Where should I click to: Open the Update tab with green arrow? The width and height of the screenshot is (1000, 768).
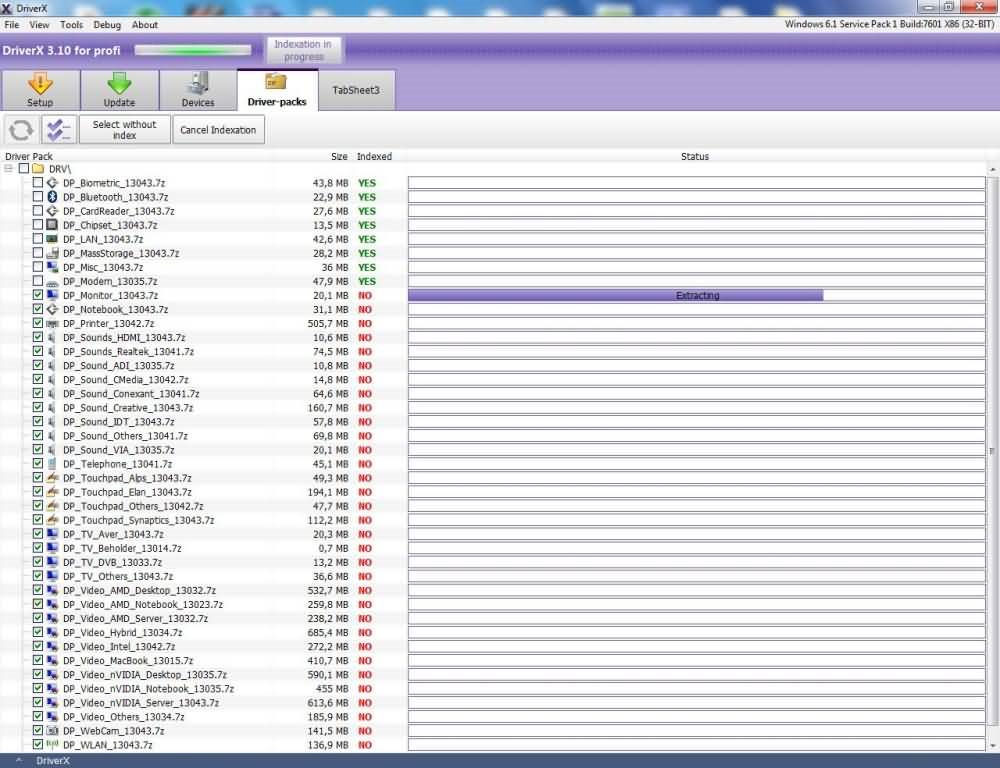pos(119,90)
